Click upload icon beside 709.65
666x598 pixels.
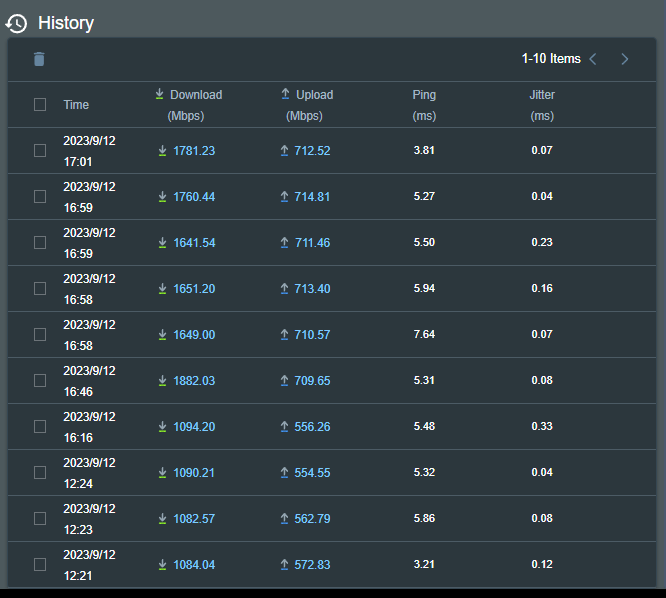284,381
